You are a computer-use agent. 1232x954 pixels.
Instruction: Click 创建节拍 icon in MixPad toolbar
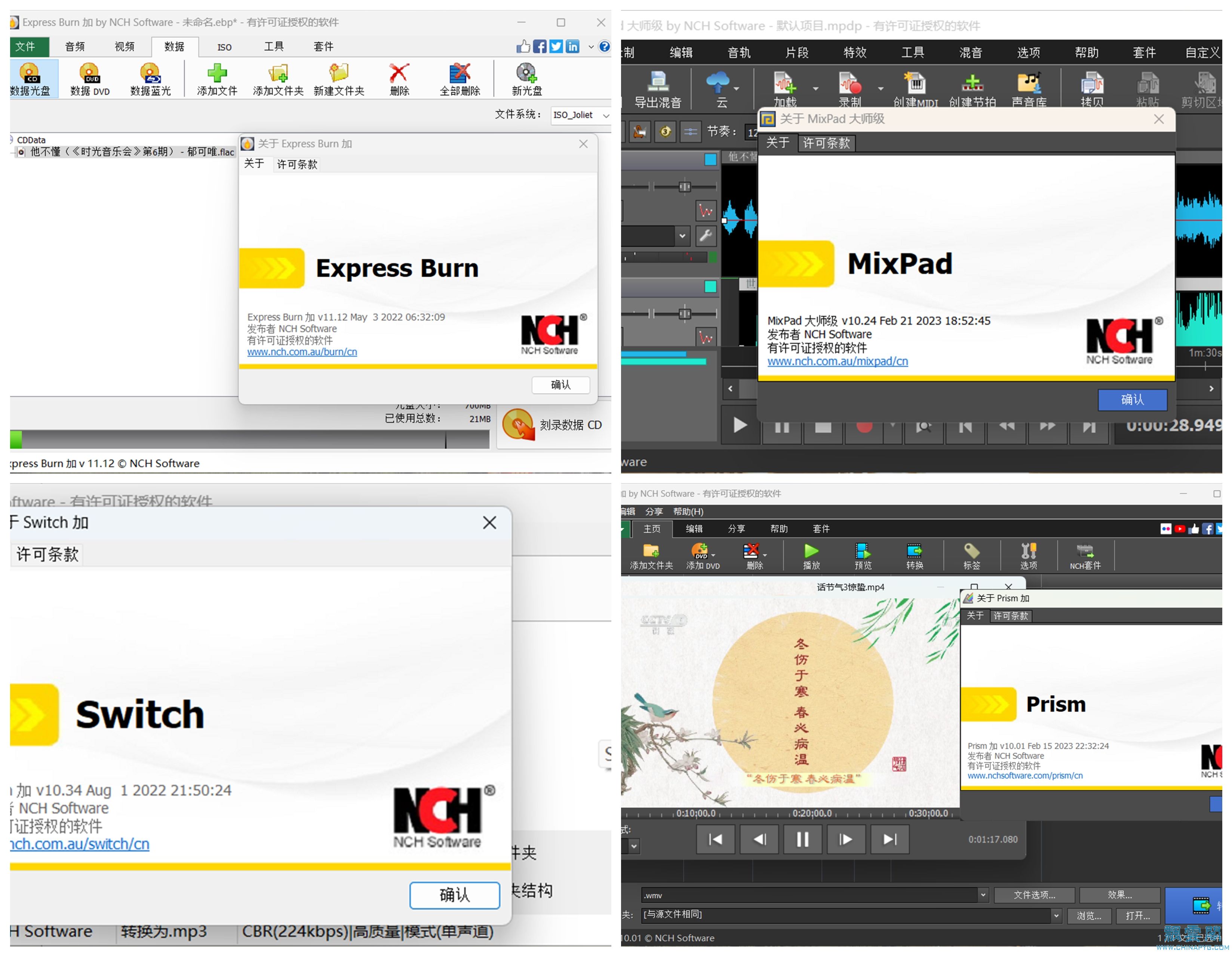coord(973,90)
